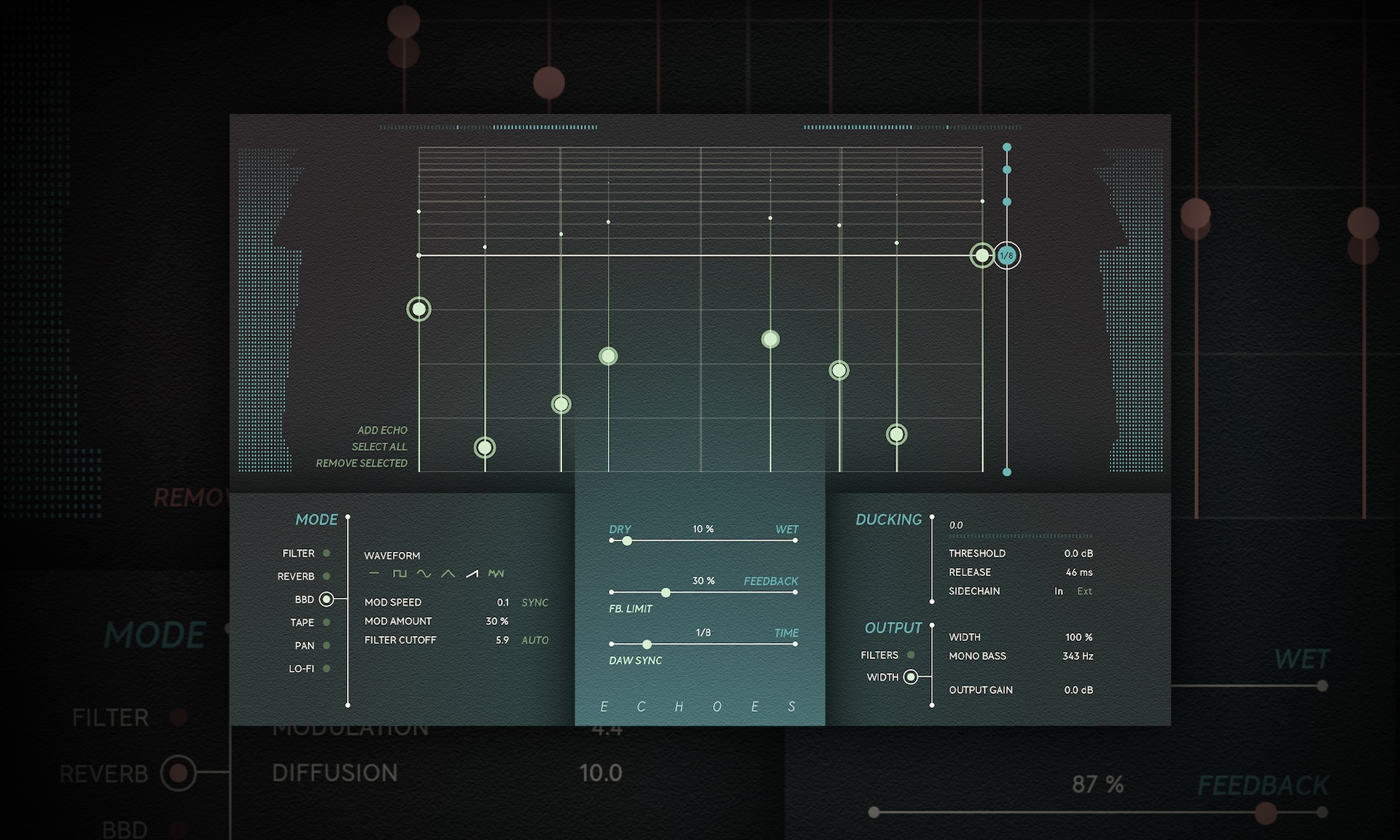The image size is (1400, 840).
Task: Select the square waveform icon
Action: [400, 574]
